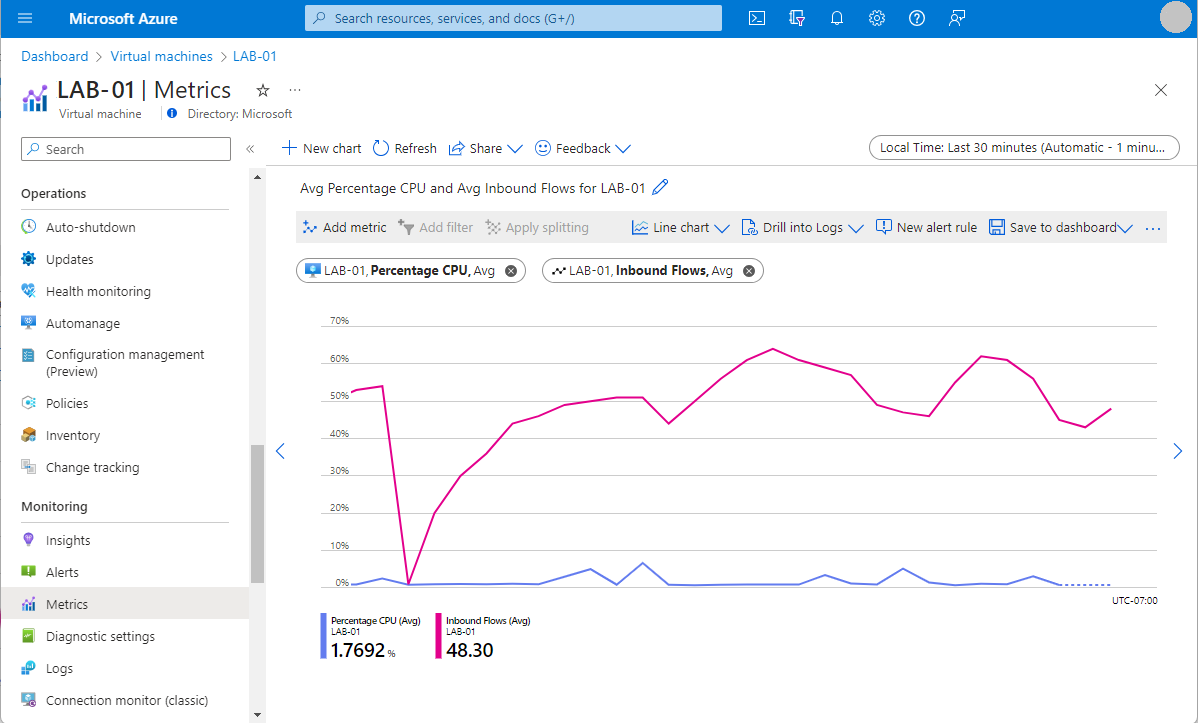Screen dimensions: 1198x723
Task: Collapse the sidebar with the double chevron
Action: click(x=250, y=149)
